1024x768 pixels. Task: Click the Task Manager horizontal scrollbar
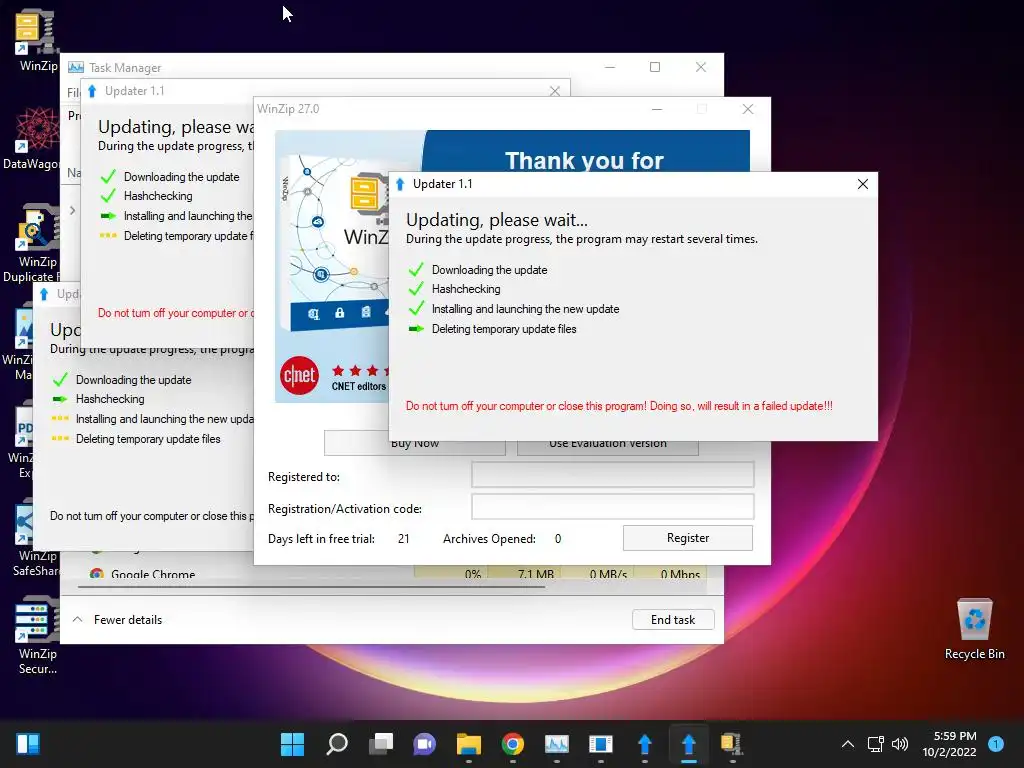point(312,586)
